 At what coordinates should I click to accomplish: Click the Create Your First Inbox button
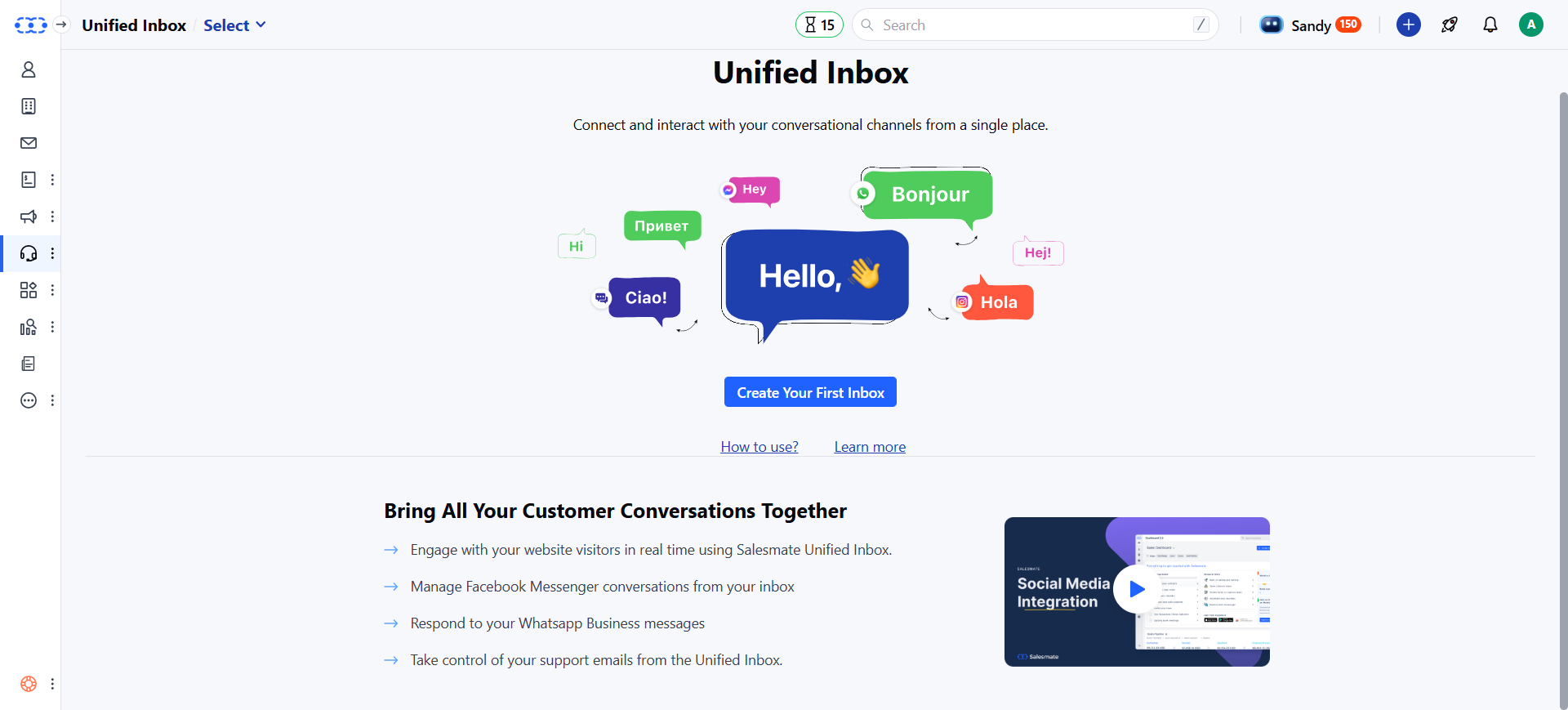tap(810, 392)
